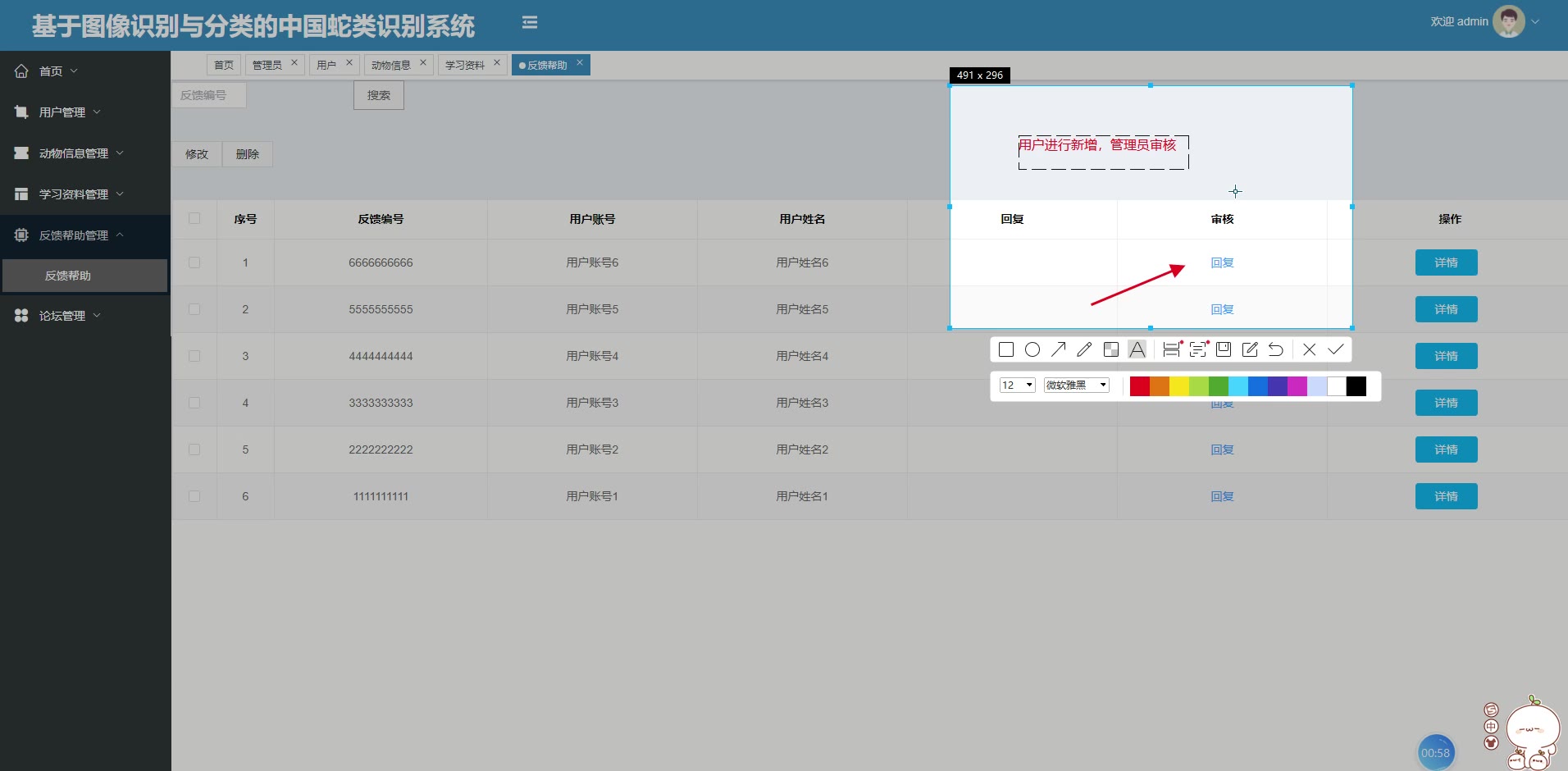Pick the red color swatch
This screenshot has height=771, width=1568.
coord(1140,386)
